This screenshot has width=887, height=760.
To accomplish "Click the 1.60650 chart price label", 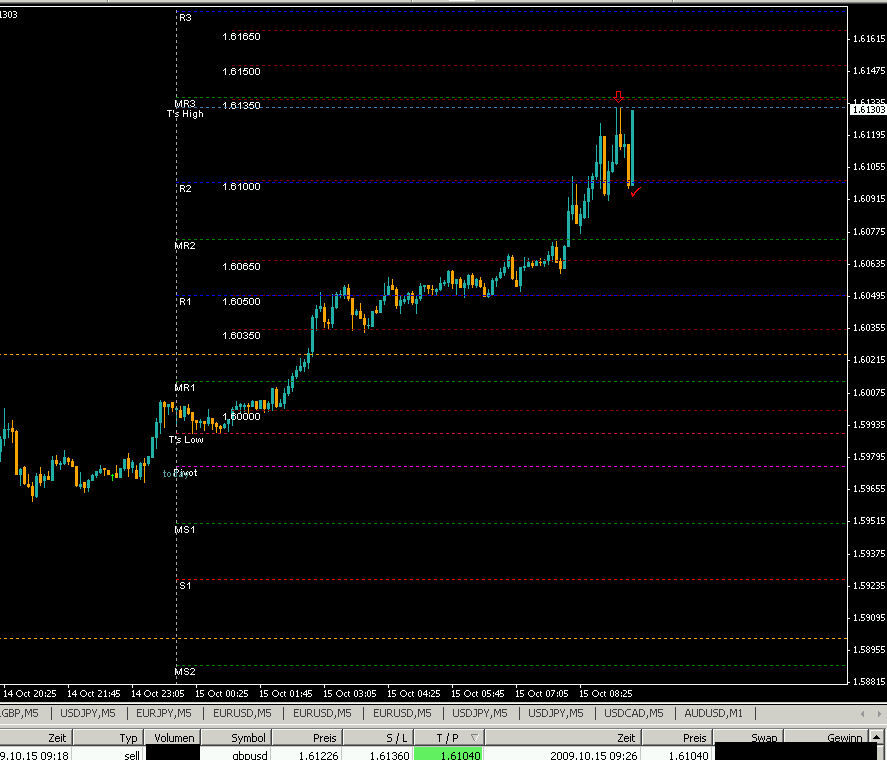I will [242, 267].
